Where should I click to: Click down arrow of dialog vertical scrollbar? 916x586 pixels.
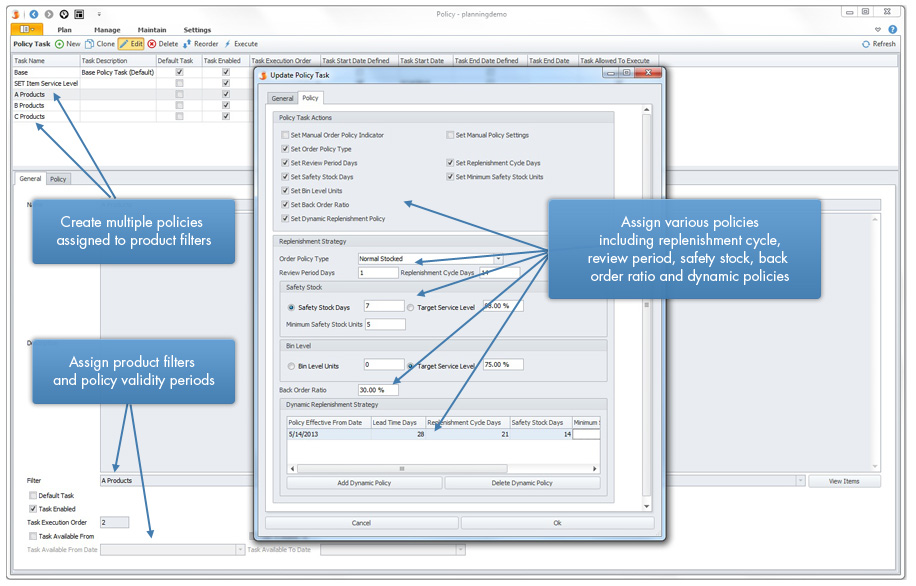coord(646,507)
